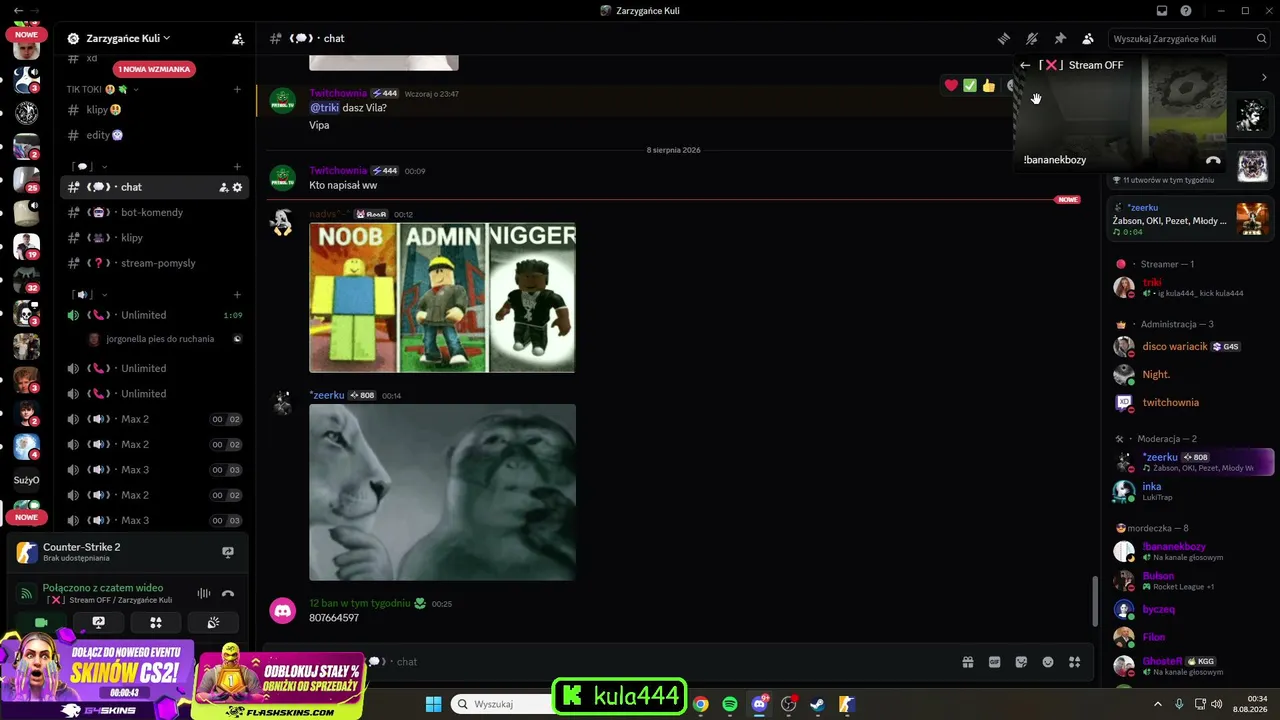Open the taskbar volume control

pyautogui.click(x=1216, y=704)
